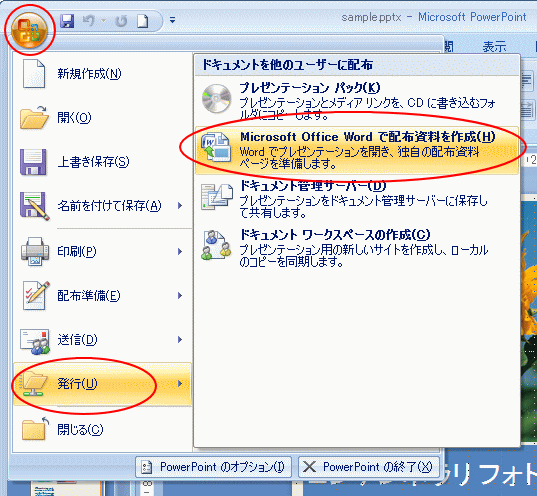Click the network folder icon beside 発行

click(34, 384)
